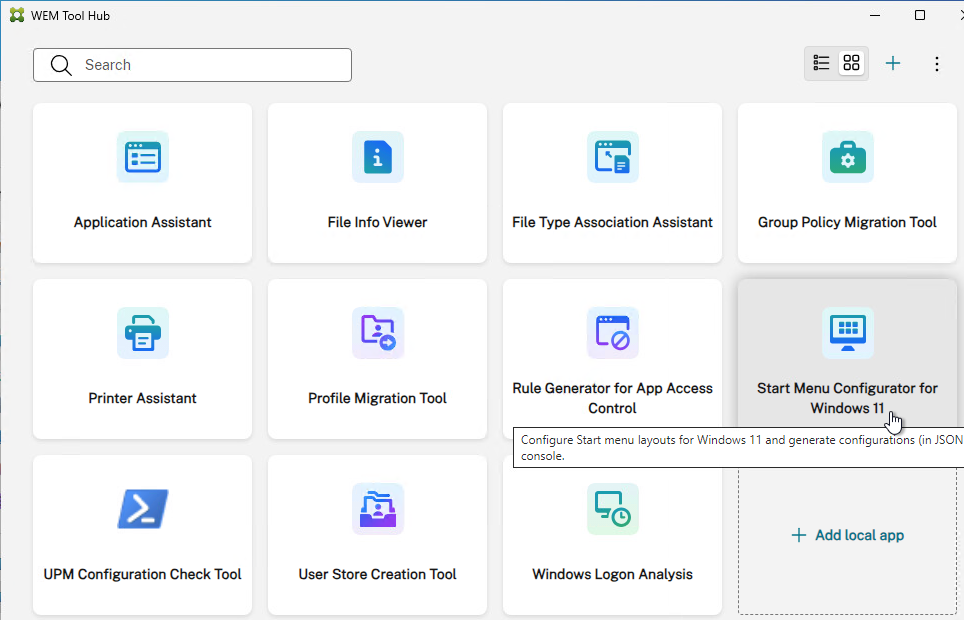Launch File Info Viewer via its icon
The width and height of the screenshot is (964, 620).
click(x=377, y=157)
